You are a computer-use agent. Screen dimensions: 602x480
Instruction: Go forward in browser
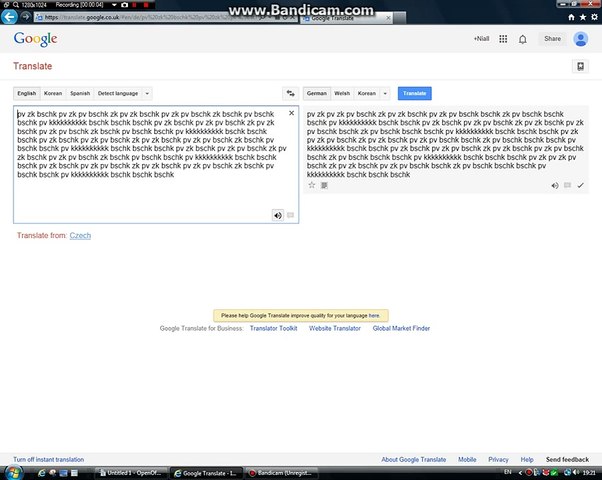(x=25, y=17)
